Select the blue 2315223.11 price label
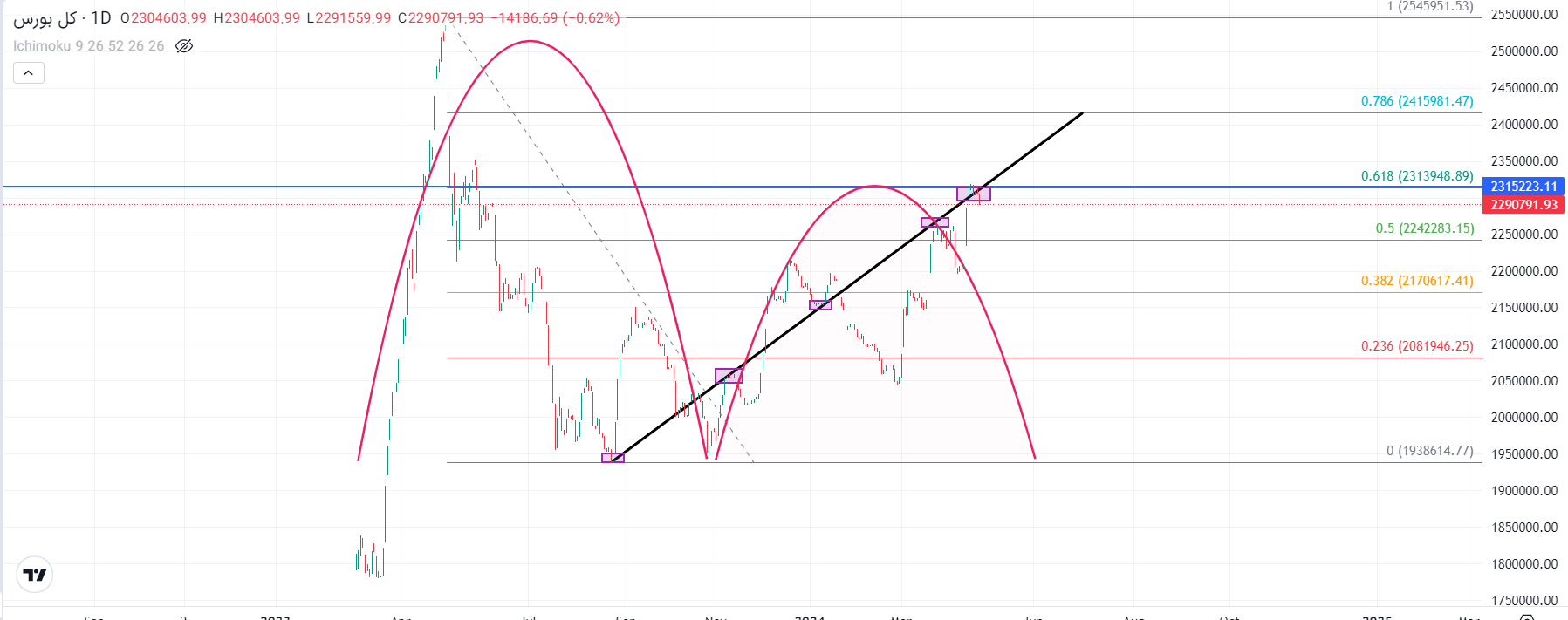Screen dimensions: 1568x620 (1523, 187)
